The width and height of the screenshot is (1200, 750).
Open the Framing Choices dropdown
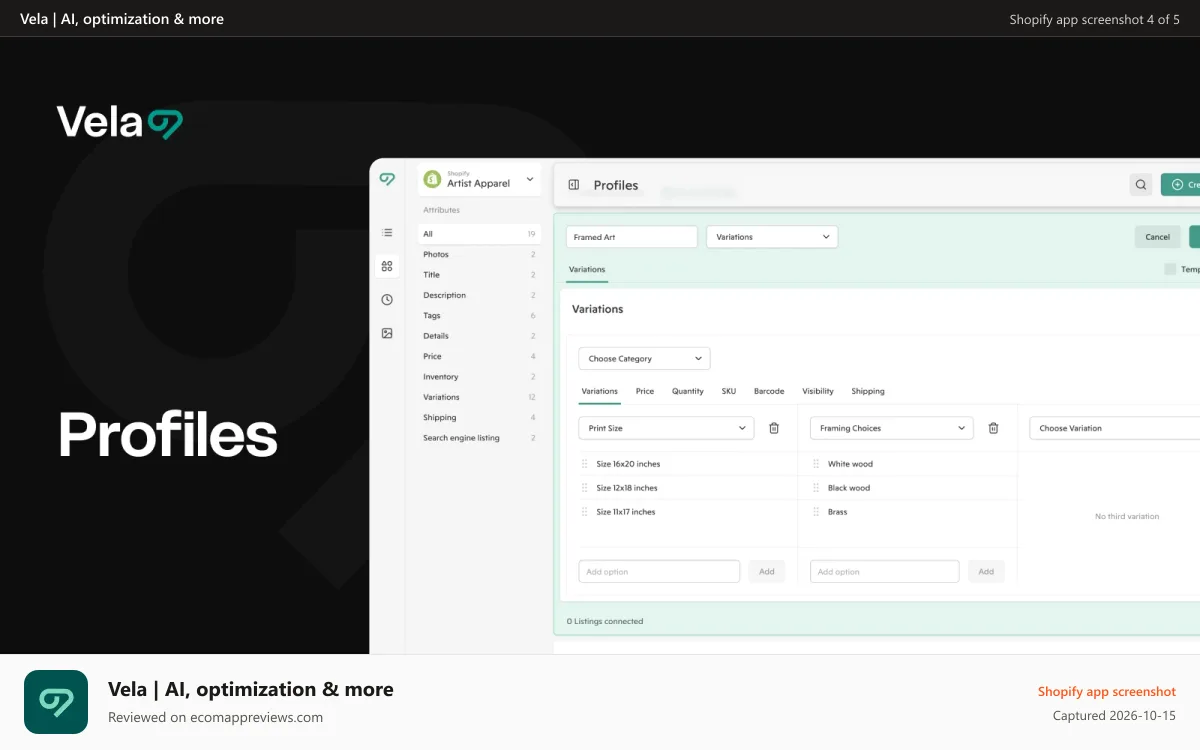click(x=892, y=428)
